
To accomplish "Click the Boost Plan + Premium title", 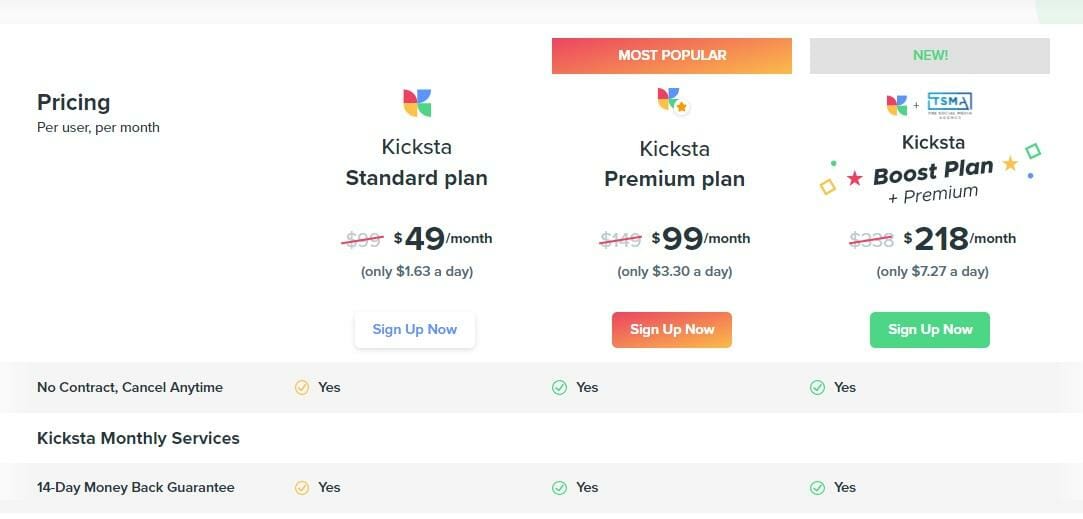I will click(932, 180).
